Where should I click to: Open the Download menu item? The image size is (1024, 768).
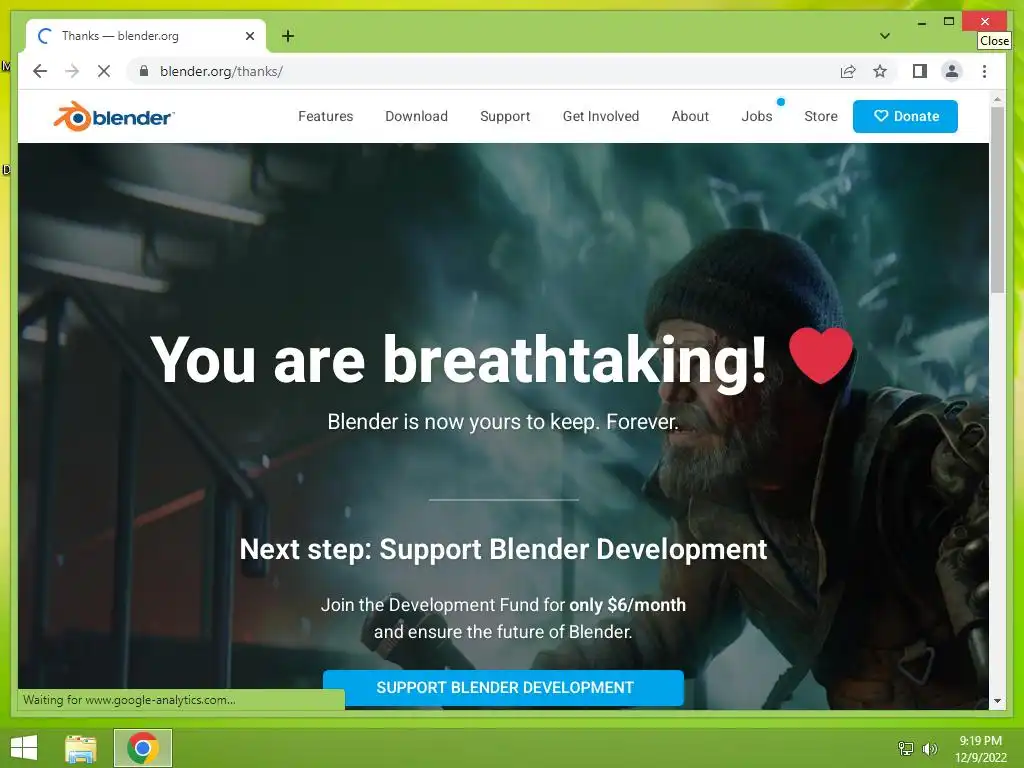[x=416, y=116]
